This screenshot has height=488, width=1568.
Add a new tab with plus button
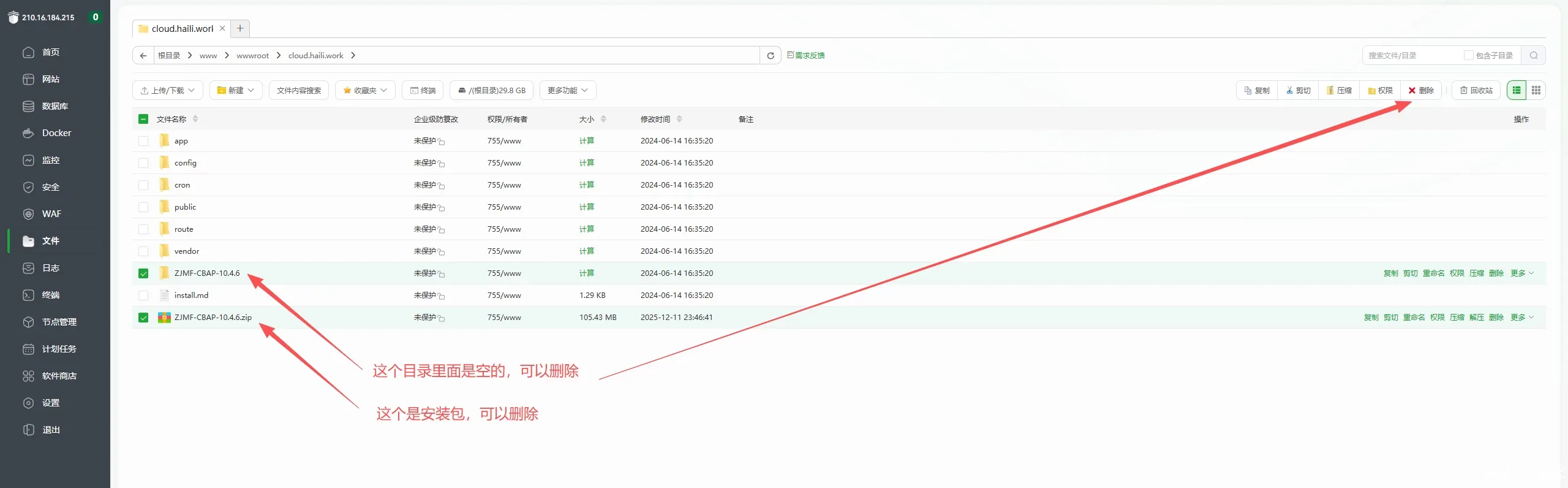point(240,29)
